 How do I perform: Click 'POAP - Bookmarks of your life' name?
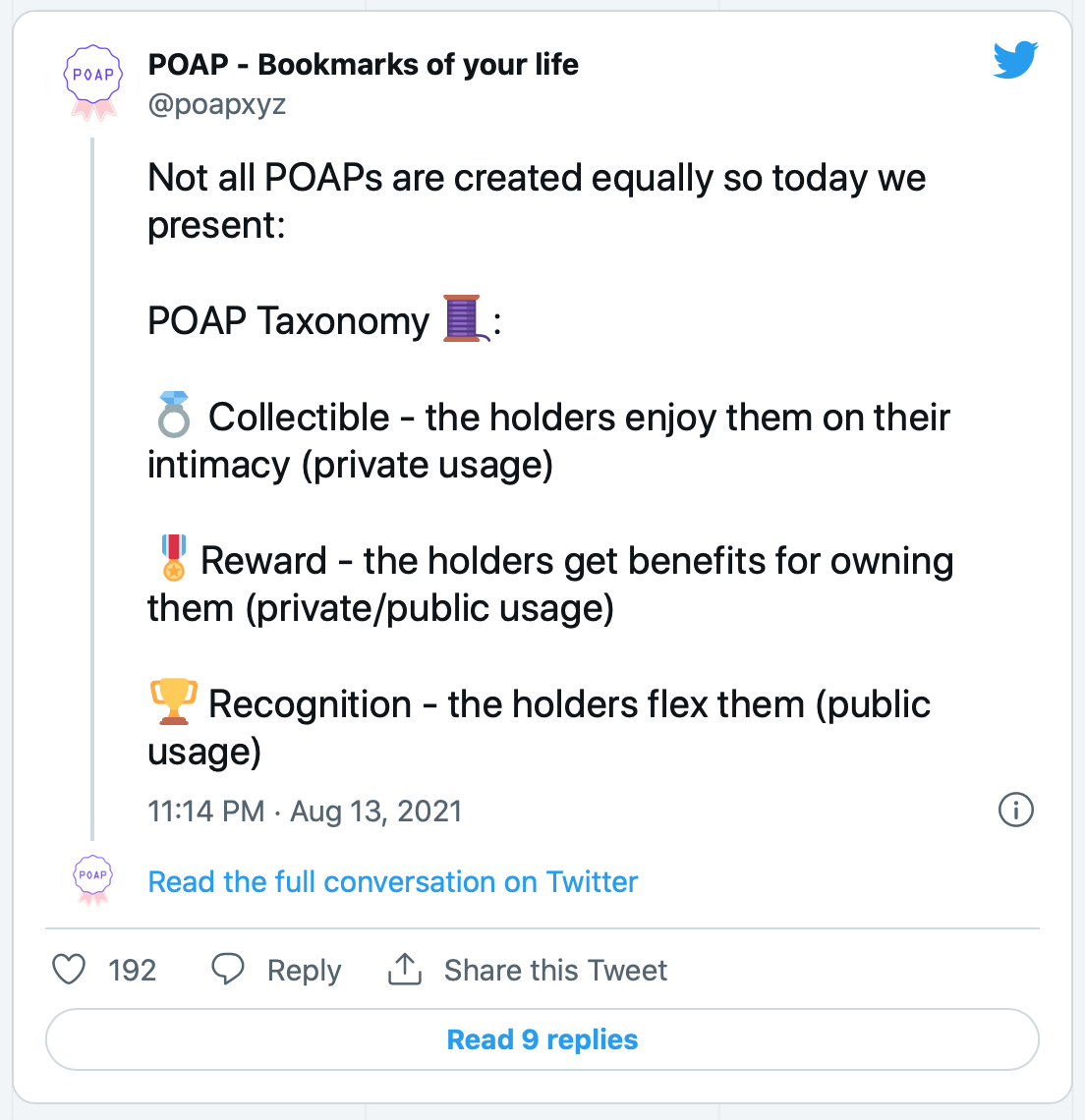(x=363, y=64)
